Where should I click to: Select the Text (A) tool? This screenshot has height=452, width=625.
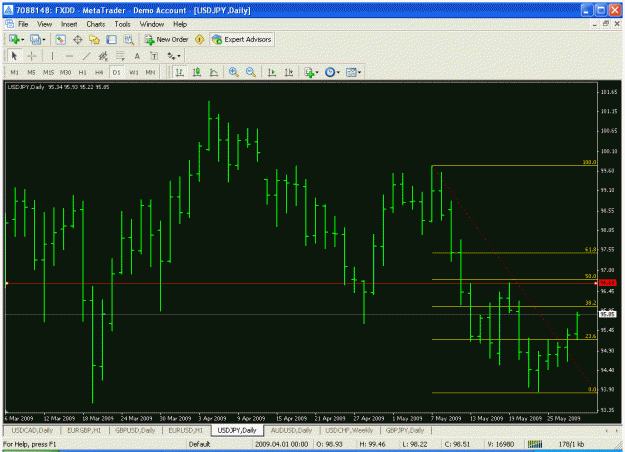(137, 56)
